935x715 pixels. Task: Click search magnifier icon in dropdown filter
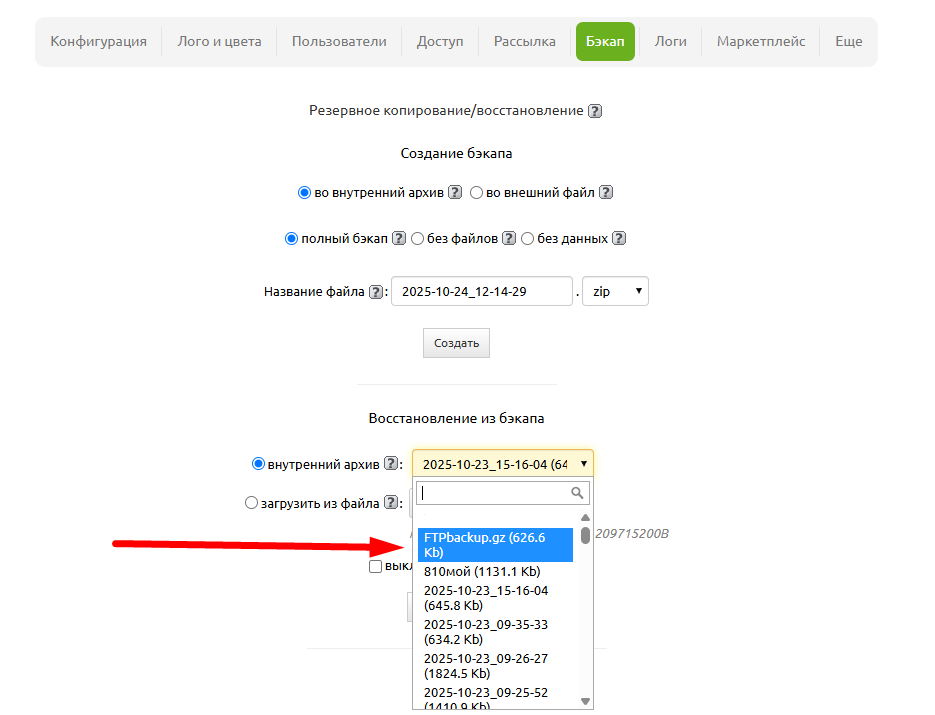(577, 493)
